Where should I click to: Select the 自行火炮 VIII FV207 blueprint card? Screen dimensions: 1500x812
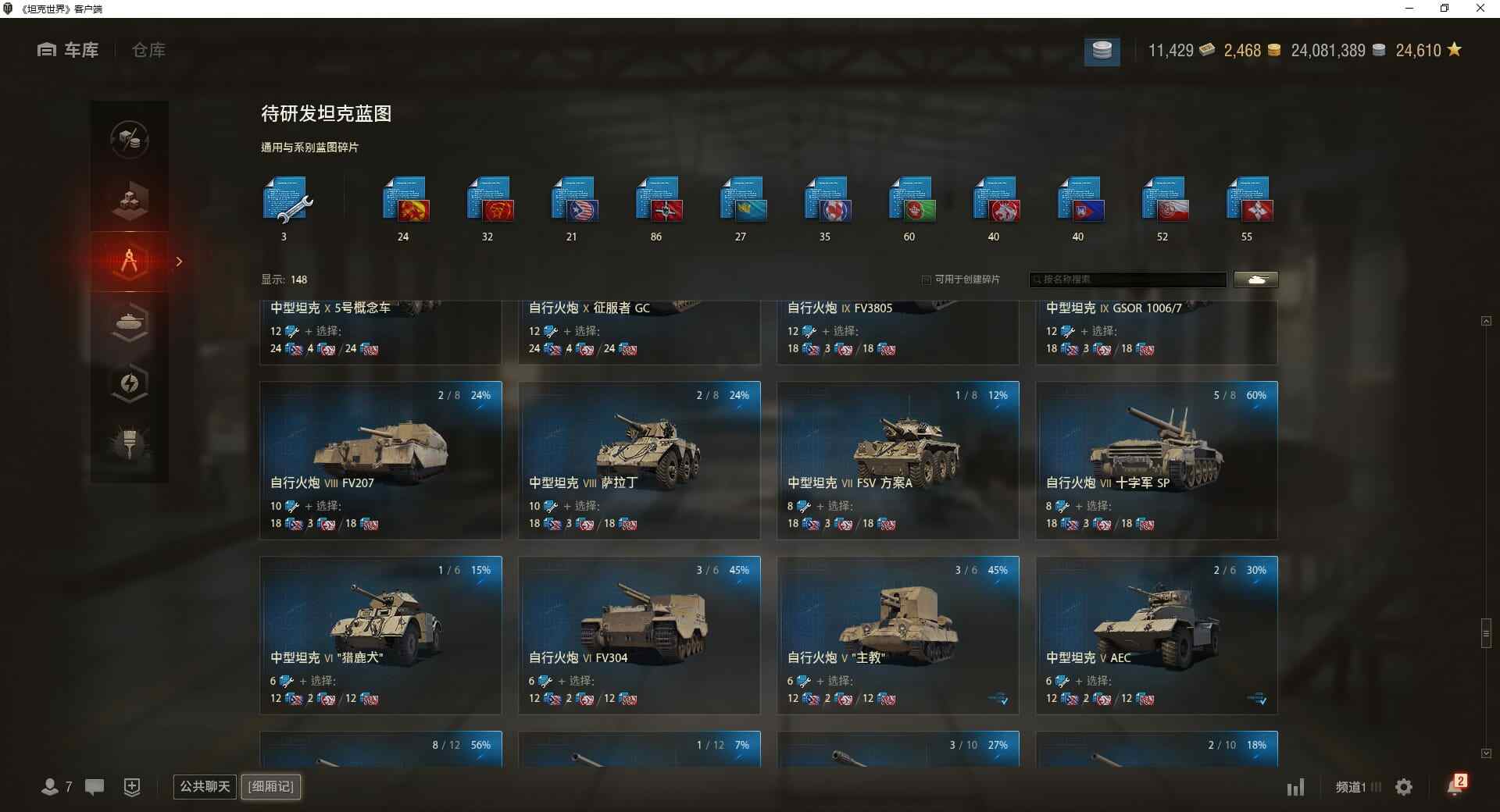pyautogui.click(x=380, y=460)
